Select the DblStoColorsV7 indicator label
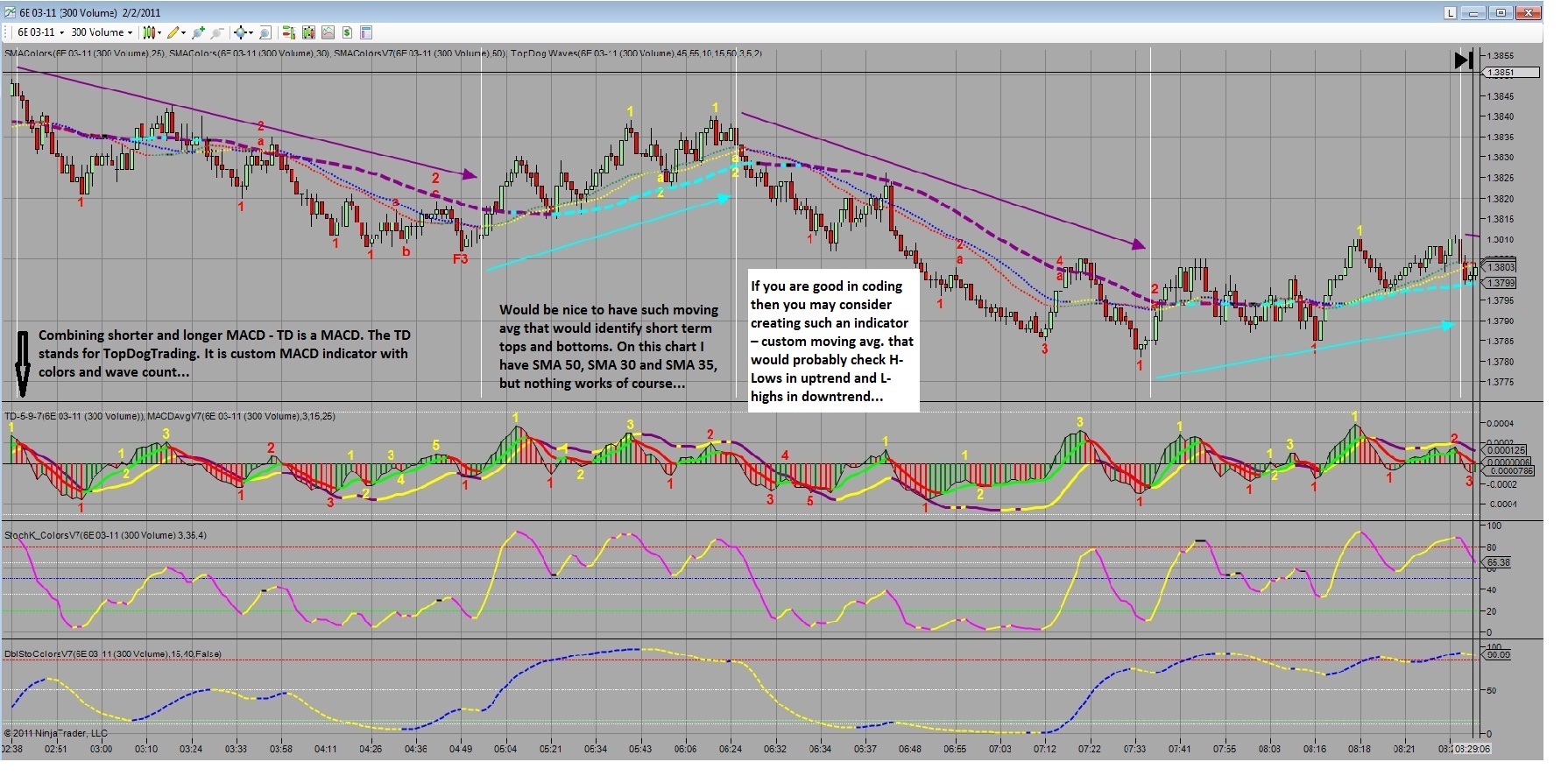This screenshot has height=776, width=1568. pos(113,653)
